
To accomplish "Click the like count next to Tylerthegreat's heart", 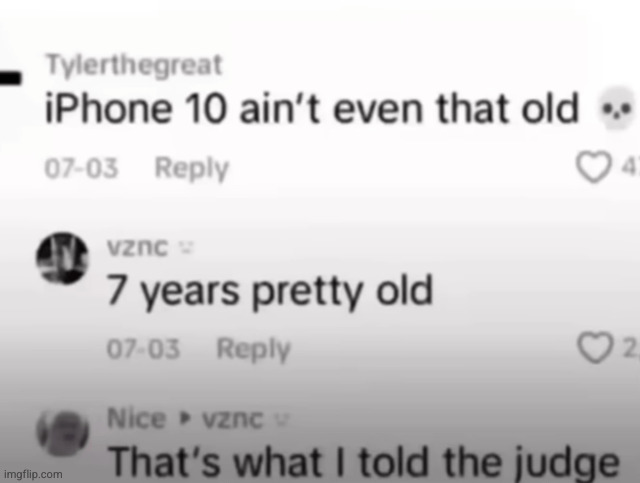I will [629, 167].
